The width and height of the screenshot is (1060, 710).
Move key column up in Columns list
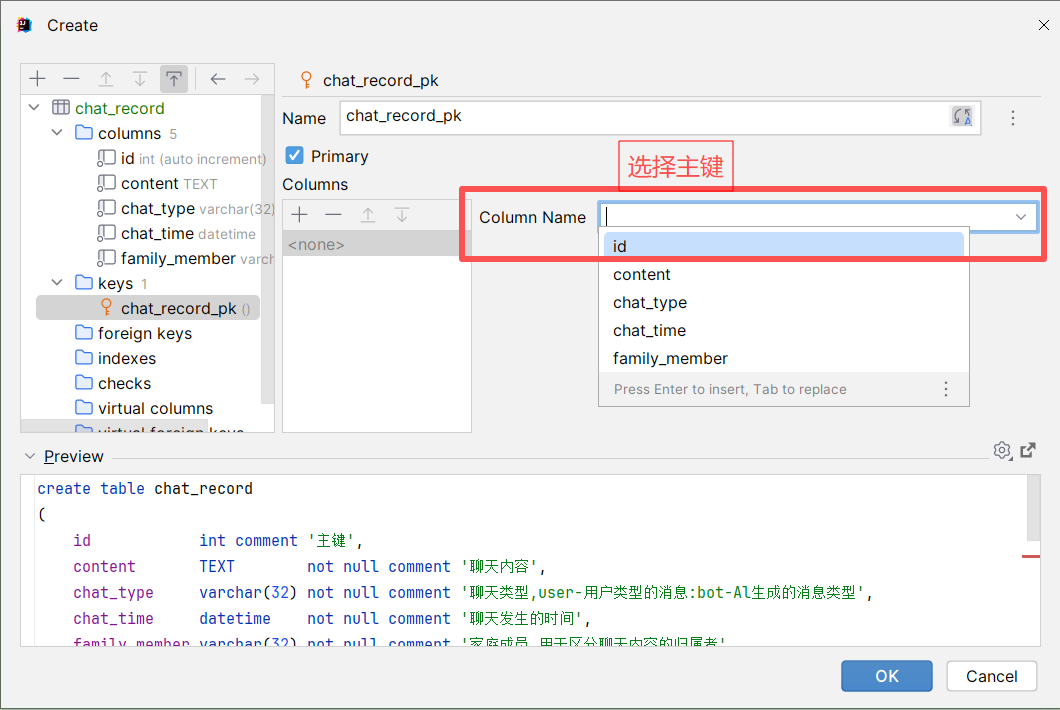click(368, 215)
